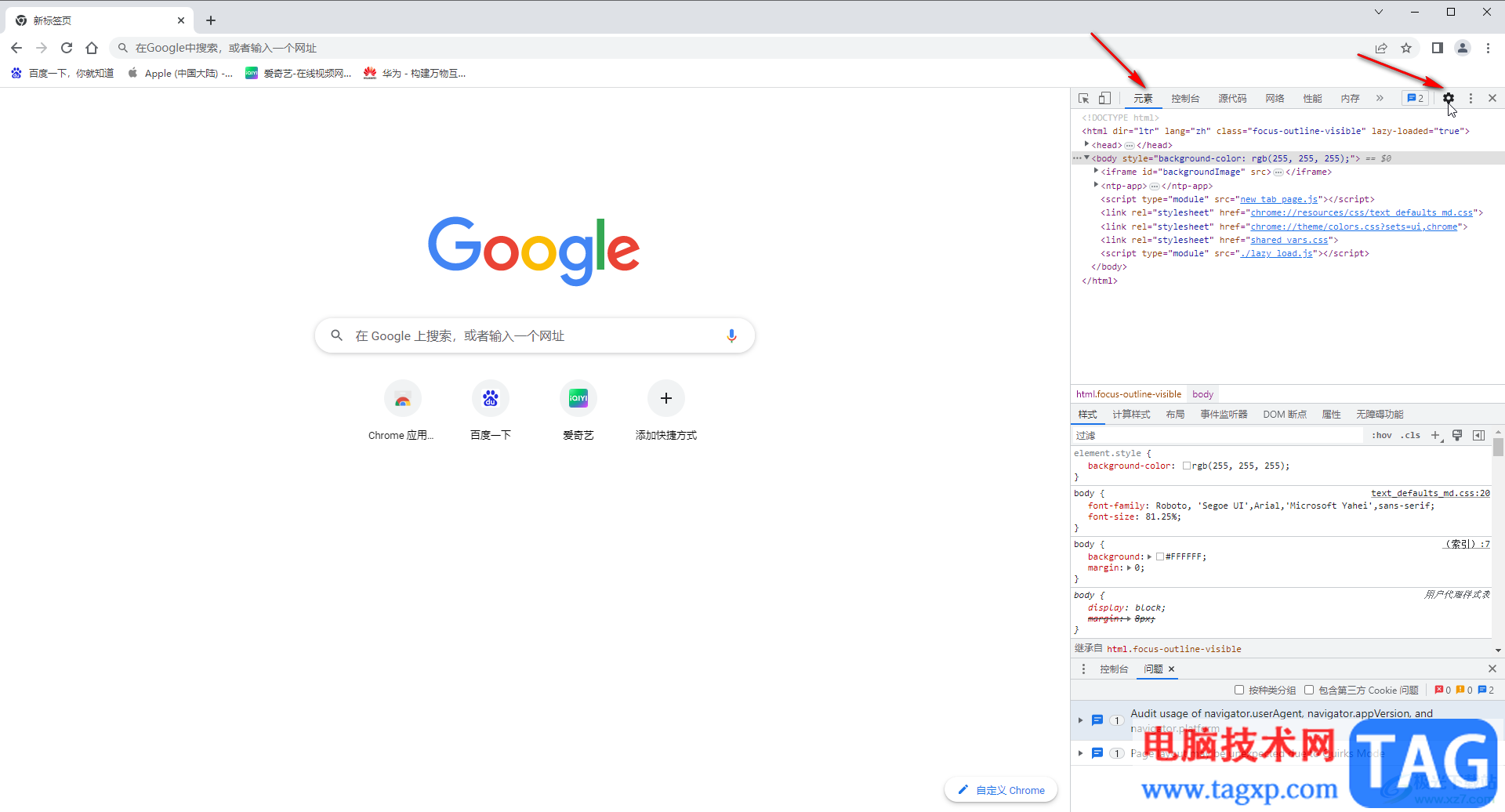The image size is (1505, 812).
Task: Switch to the 控制台 DevTools tab
Action: (1185, 99)
